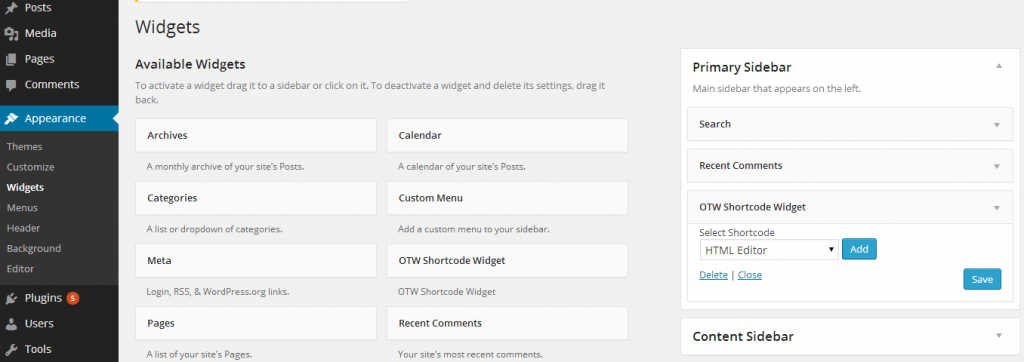Click the Posts pushpin icon

(x=11, y=8)
